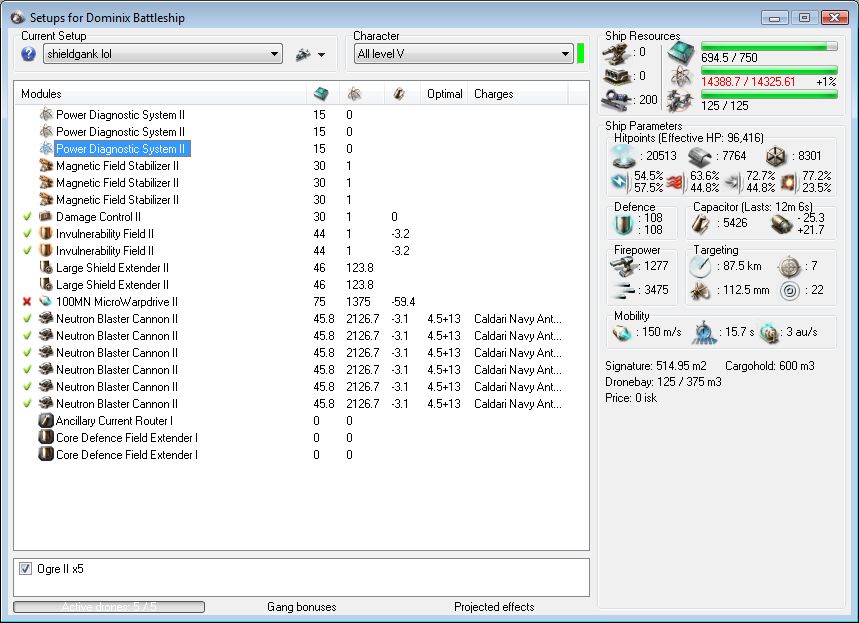Image resolution: width=859 pixels, height=623 pixels.
Task: Click the Price: 0 isk text
Action: pyautogui.click(x=631, y=398)
